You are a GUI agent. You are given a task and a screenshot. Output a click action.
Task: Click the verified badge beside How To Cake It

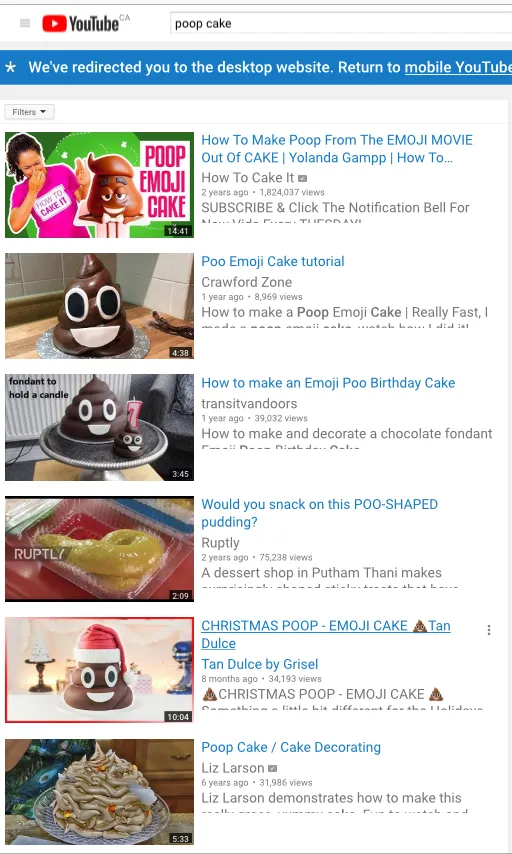pyautogui.click(x=303, y=178)
